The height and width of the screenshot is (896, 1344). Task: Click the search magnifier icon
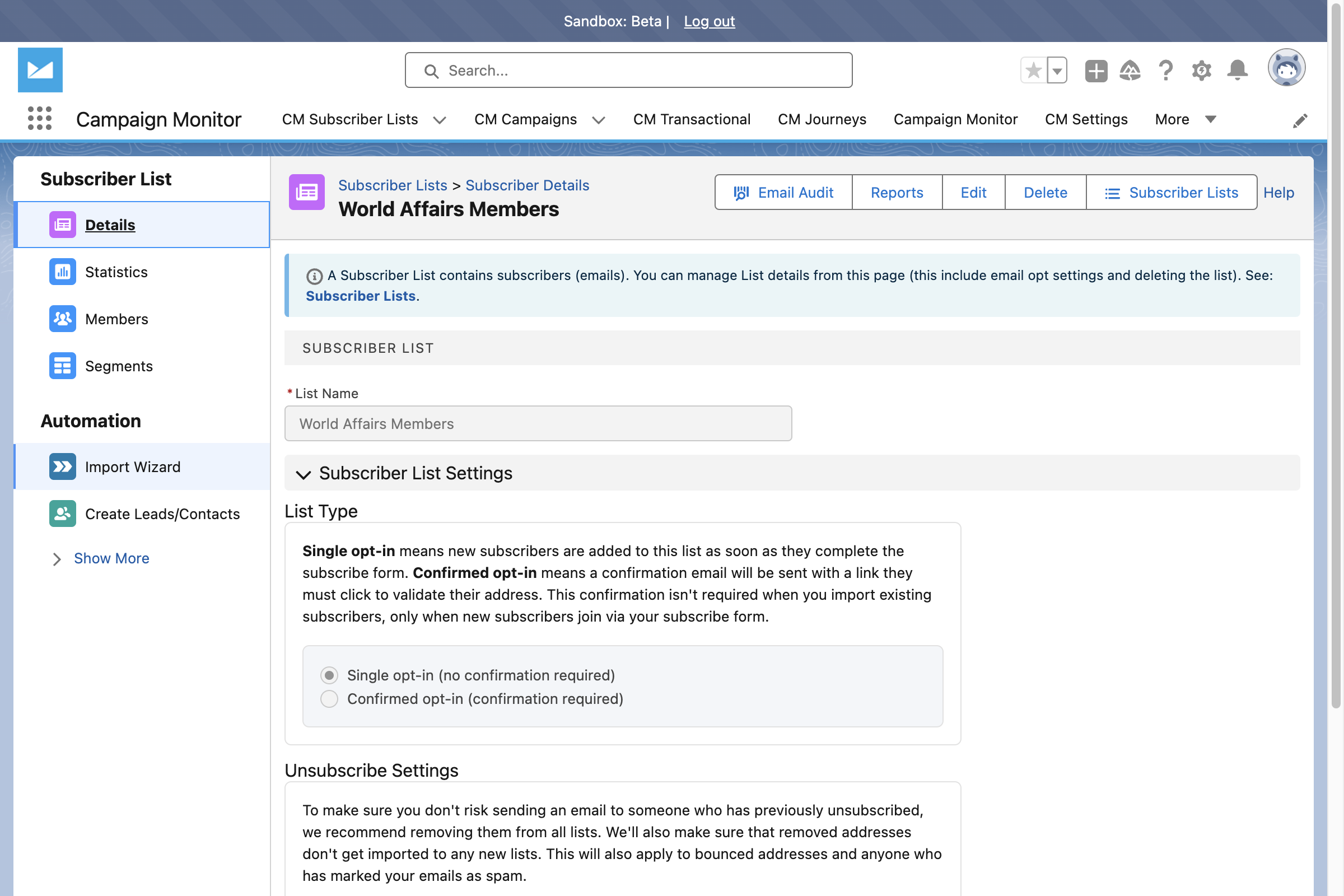[431, 71]
